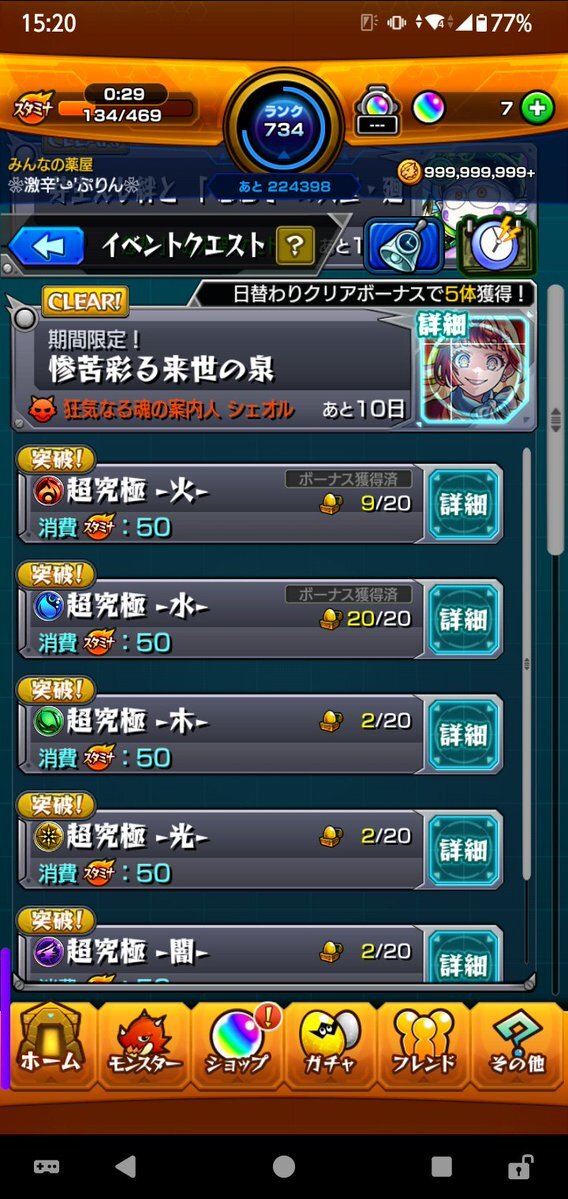The image size is (568, 1199).
Task: Open the モンスター monster tab
Action: click(x=144, y=1045)
